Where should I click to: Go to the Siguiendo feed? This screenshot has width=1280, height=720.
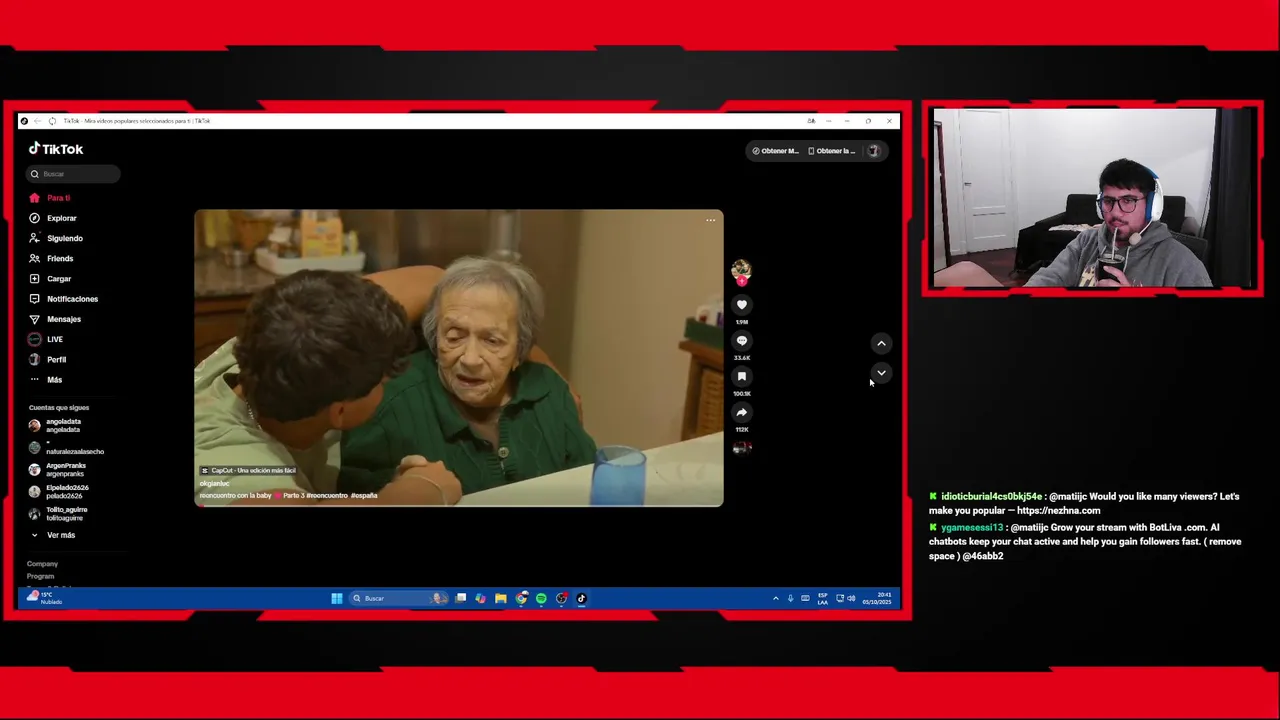pos(56,238)
